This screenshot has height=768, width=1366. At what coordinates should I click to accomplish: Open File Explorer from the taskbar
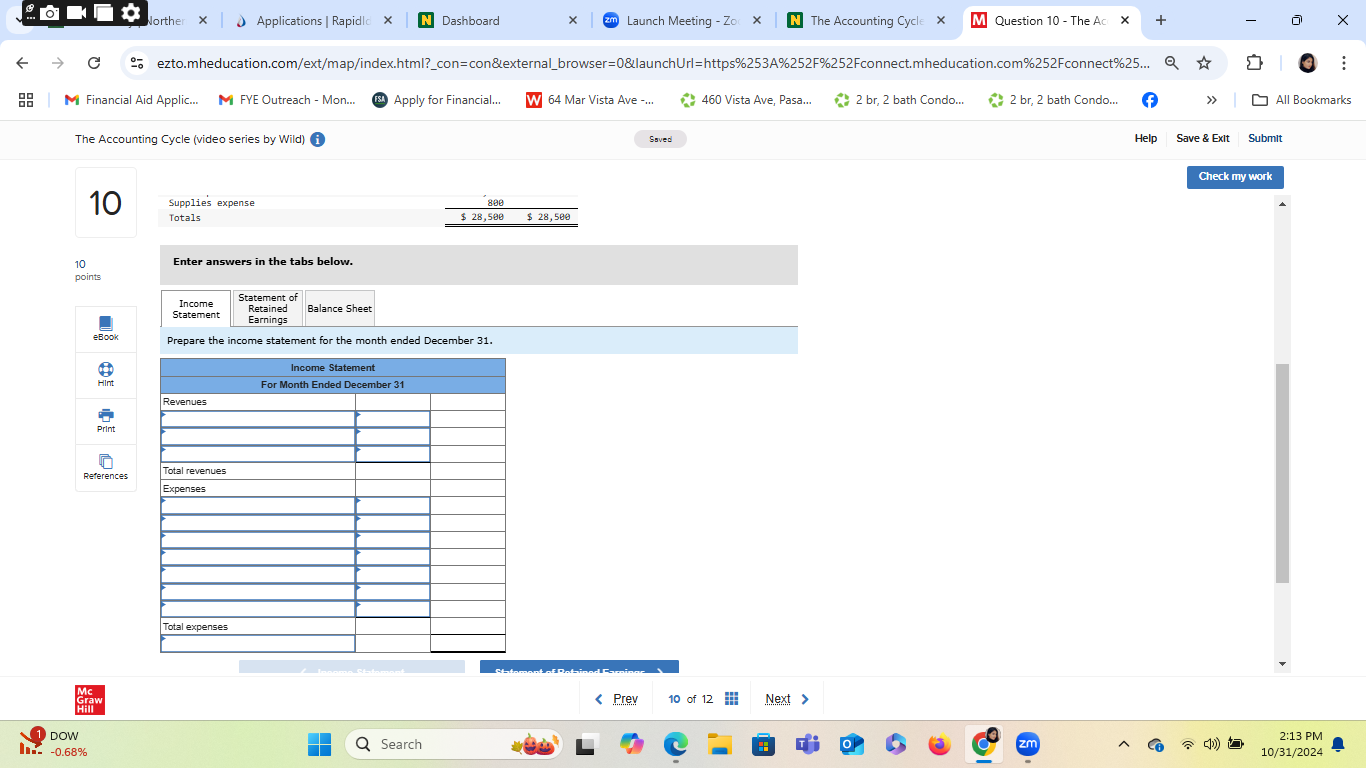[720, 744]
